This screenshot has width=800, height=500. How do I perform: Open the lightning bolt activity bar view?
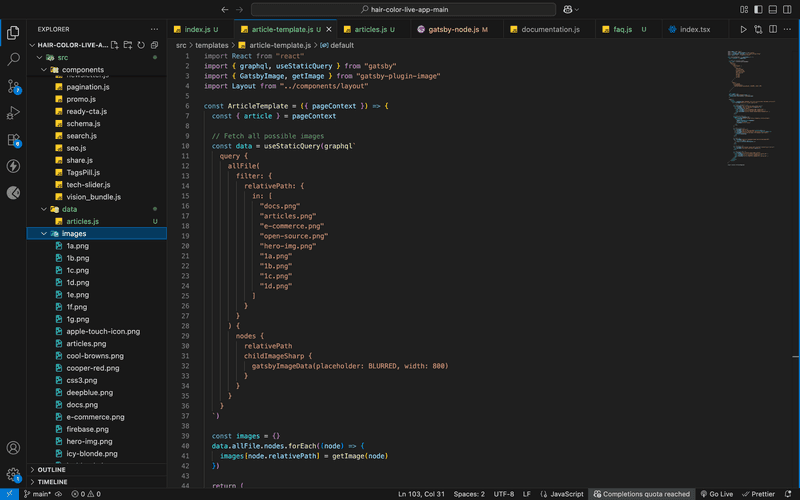click(13, 166)
